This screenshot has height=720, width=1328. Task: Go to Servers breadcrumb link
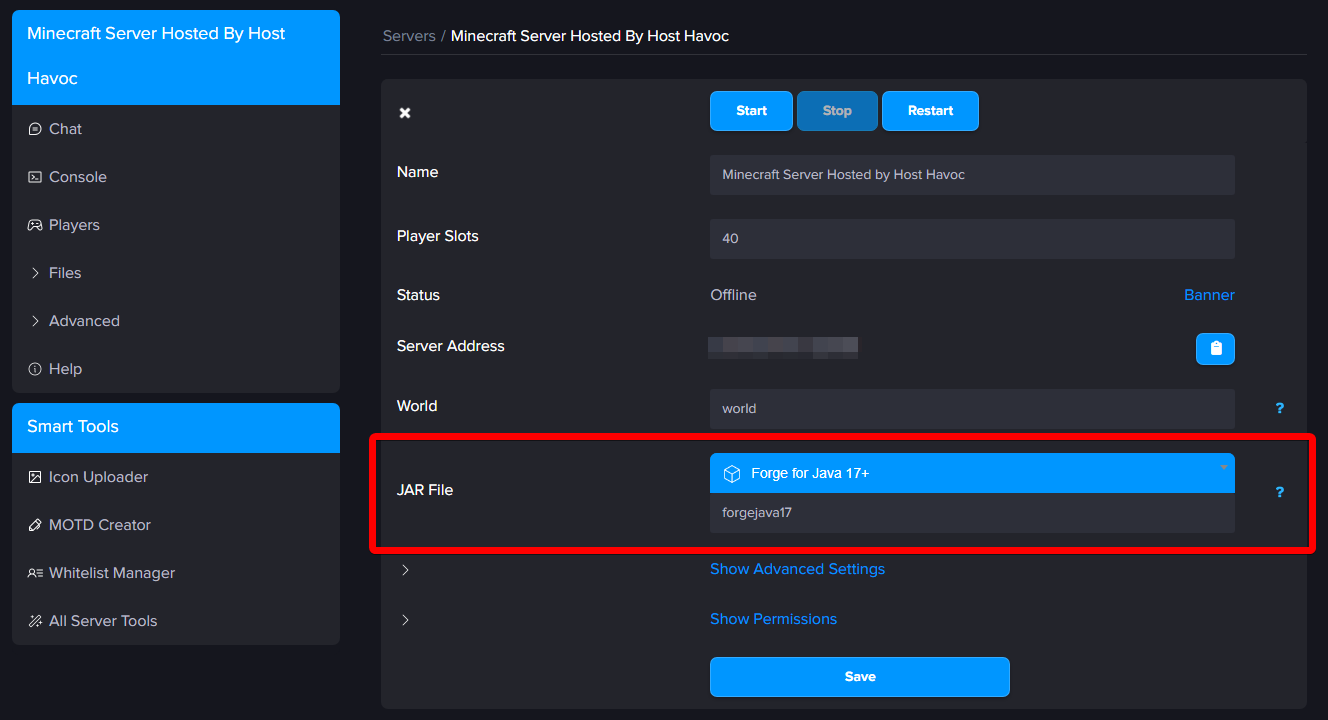pos(409,36)
